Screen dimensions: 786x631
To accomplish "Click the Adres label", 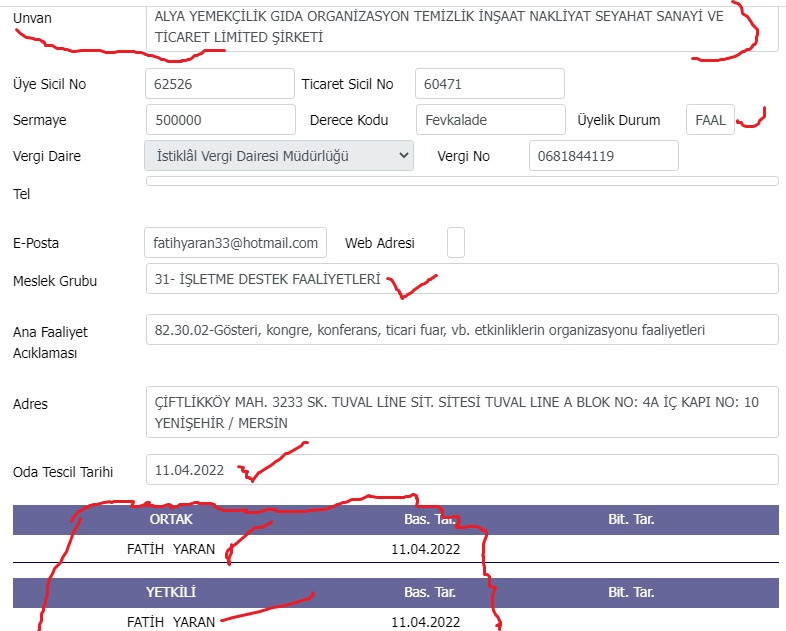I will tap(30, 404).
